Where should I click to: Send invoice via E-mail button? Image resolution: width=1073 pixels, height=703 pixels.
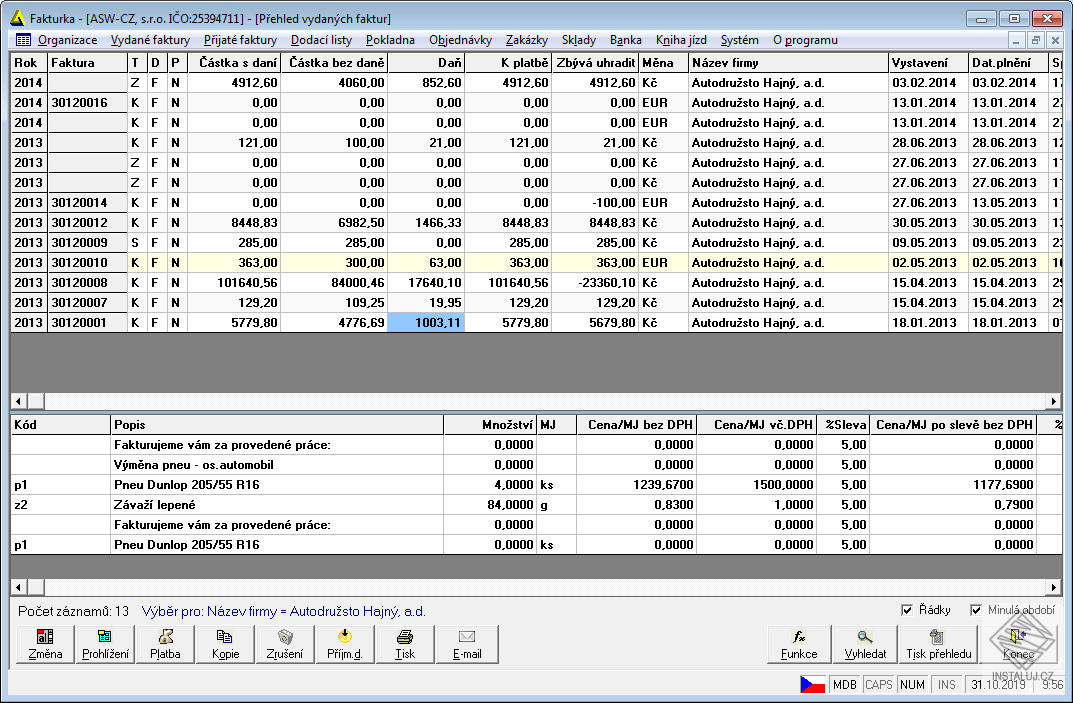coord(466,645)
